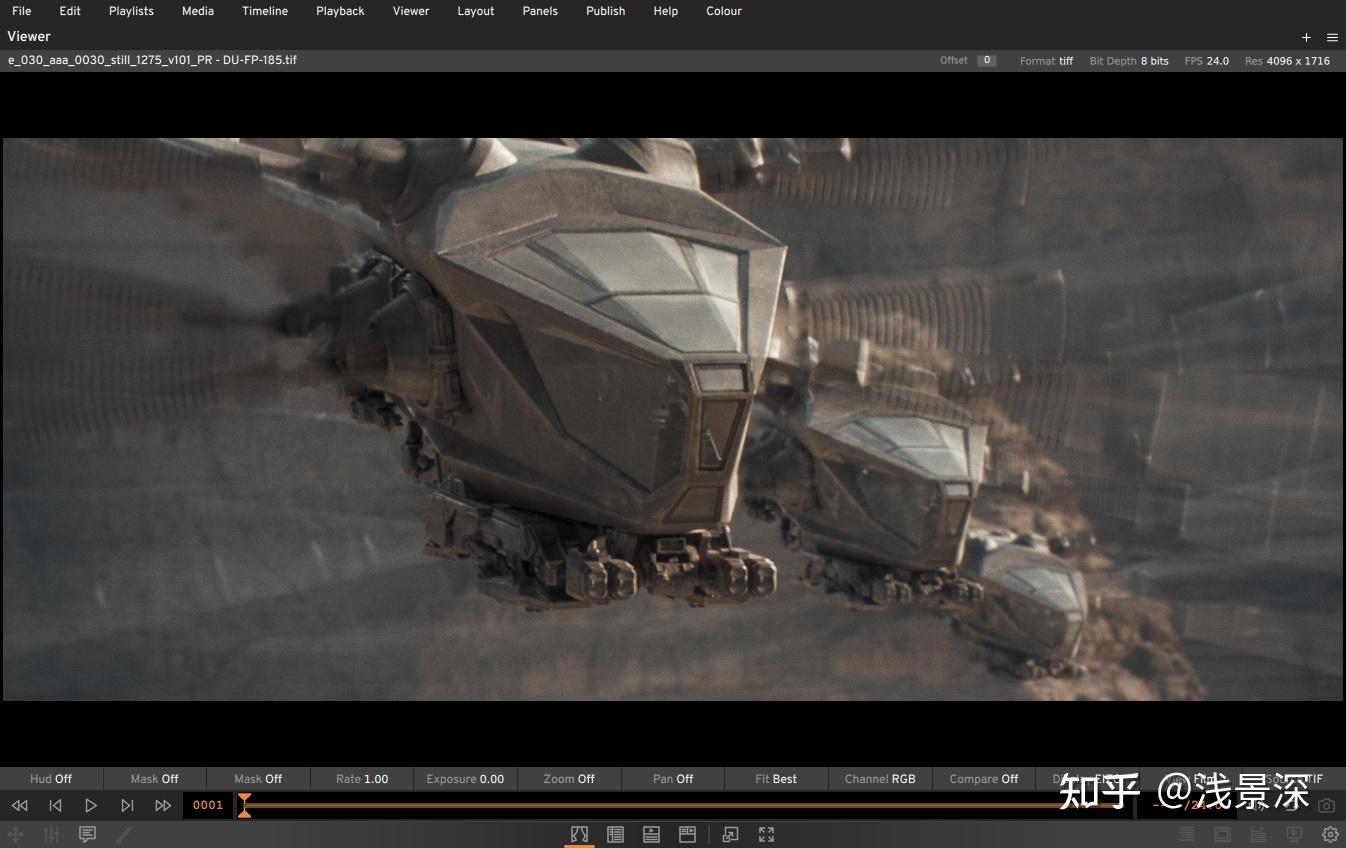Screen dimensions: 1347x849
Task: Open the Viewer menu in the menu bar
Action: pyautogui.click(x=411, y=11)
